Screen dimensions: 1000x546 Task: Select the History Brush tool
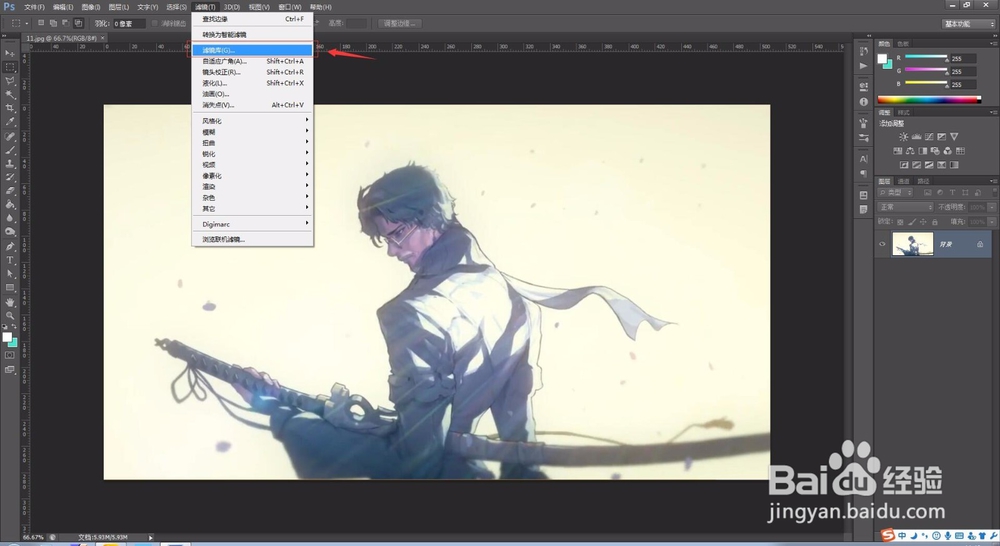(x=10, y=177)
